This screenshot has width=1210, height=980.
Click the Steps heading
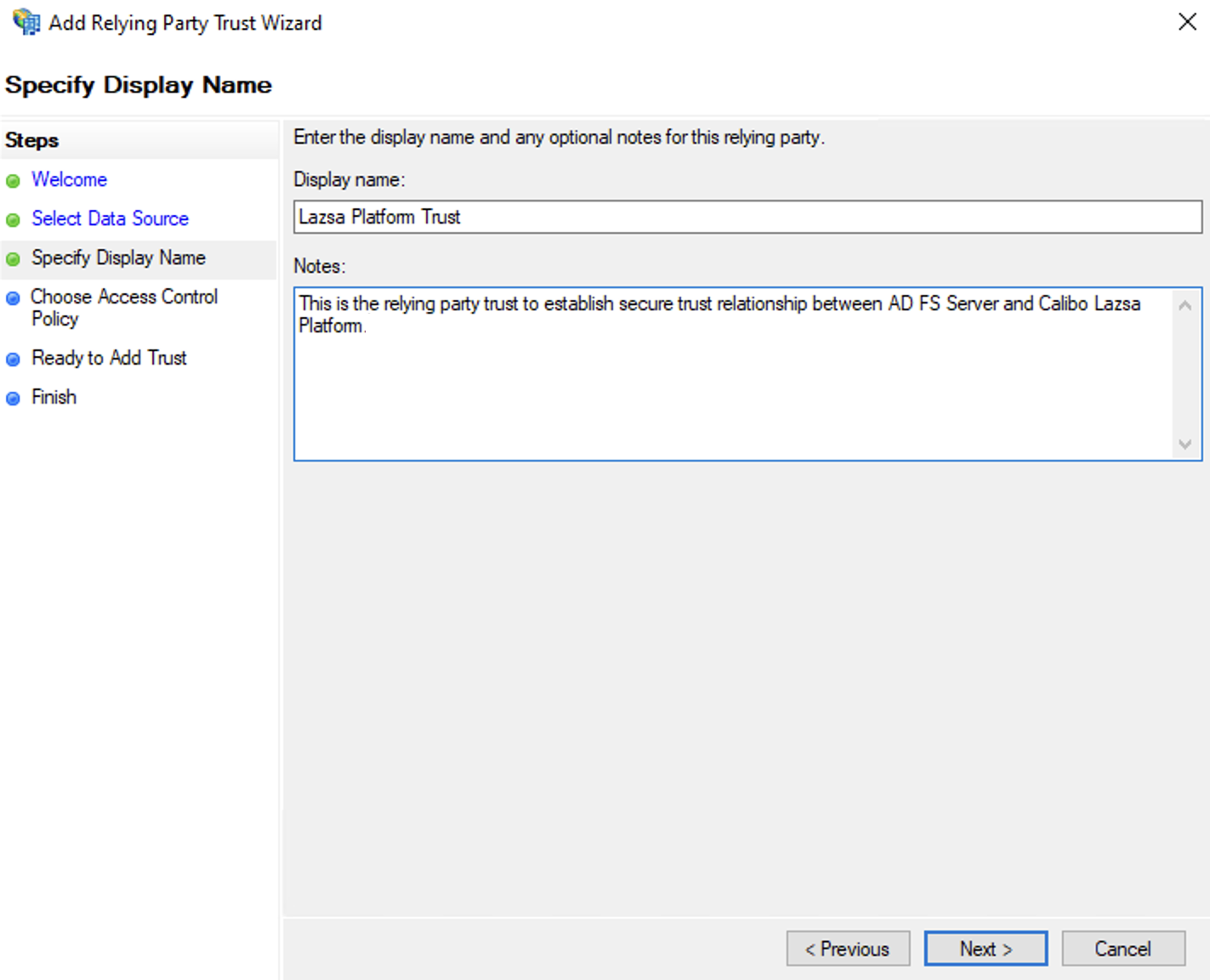tap(32, 140)
